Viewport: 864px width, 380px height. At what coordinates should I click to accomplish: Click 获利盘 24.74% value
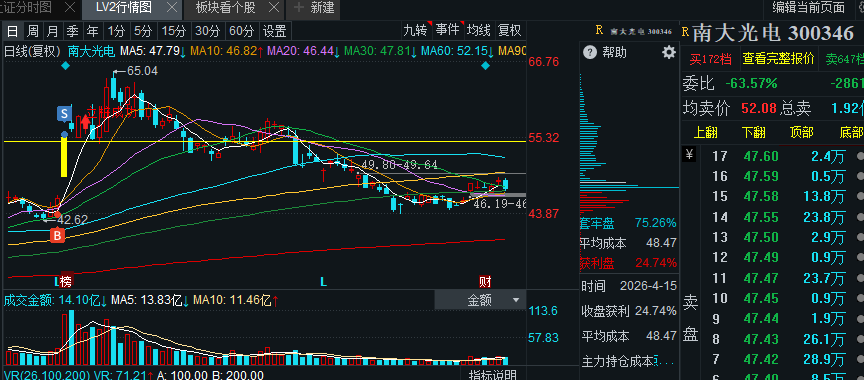pyautogui.click(x=655, y=263)
